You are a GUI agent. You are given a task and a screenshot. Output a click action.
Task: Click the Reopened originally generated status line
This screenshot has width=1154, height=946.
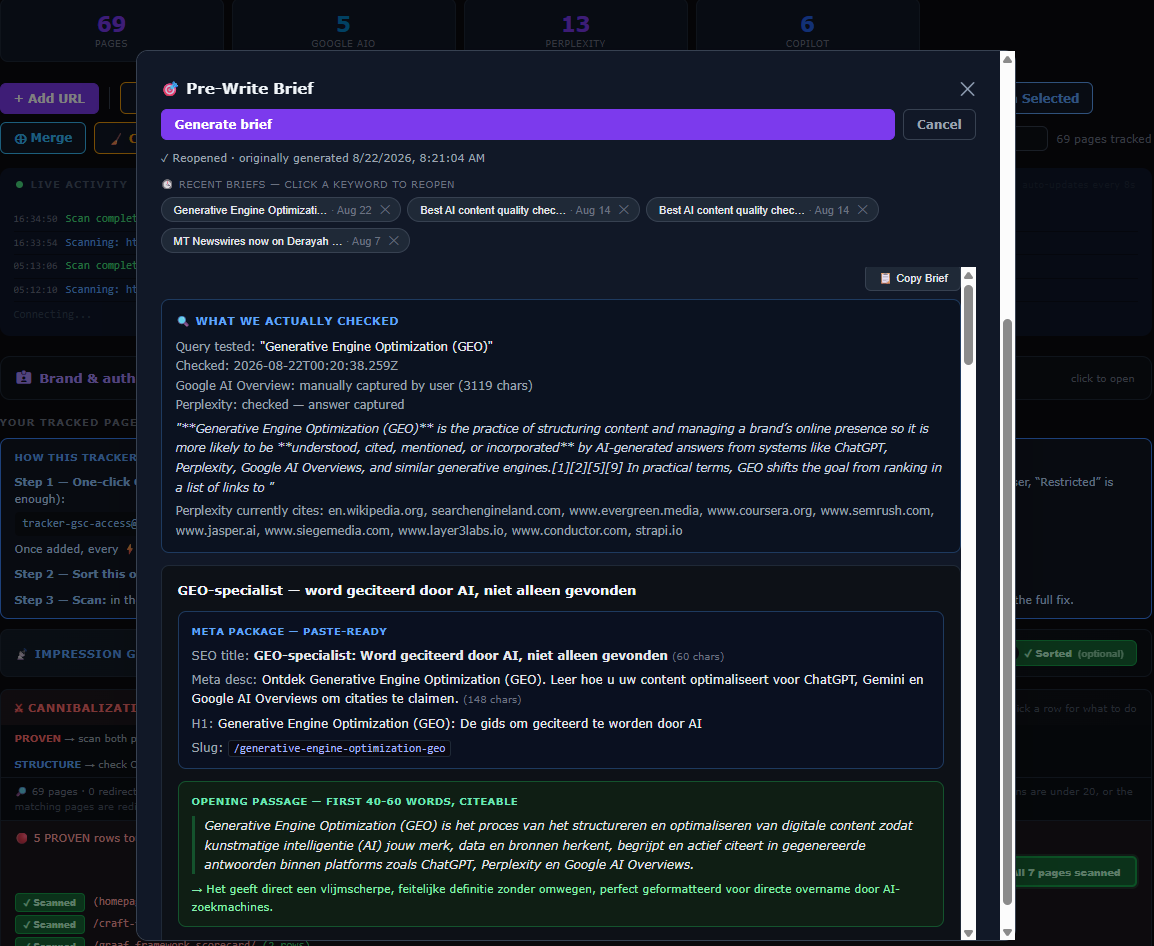pos(323,158)
